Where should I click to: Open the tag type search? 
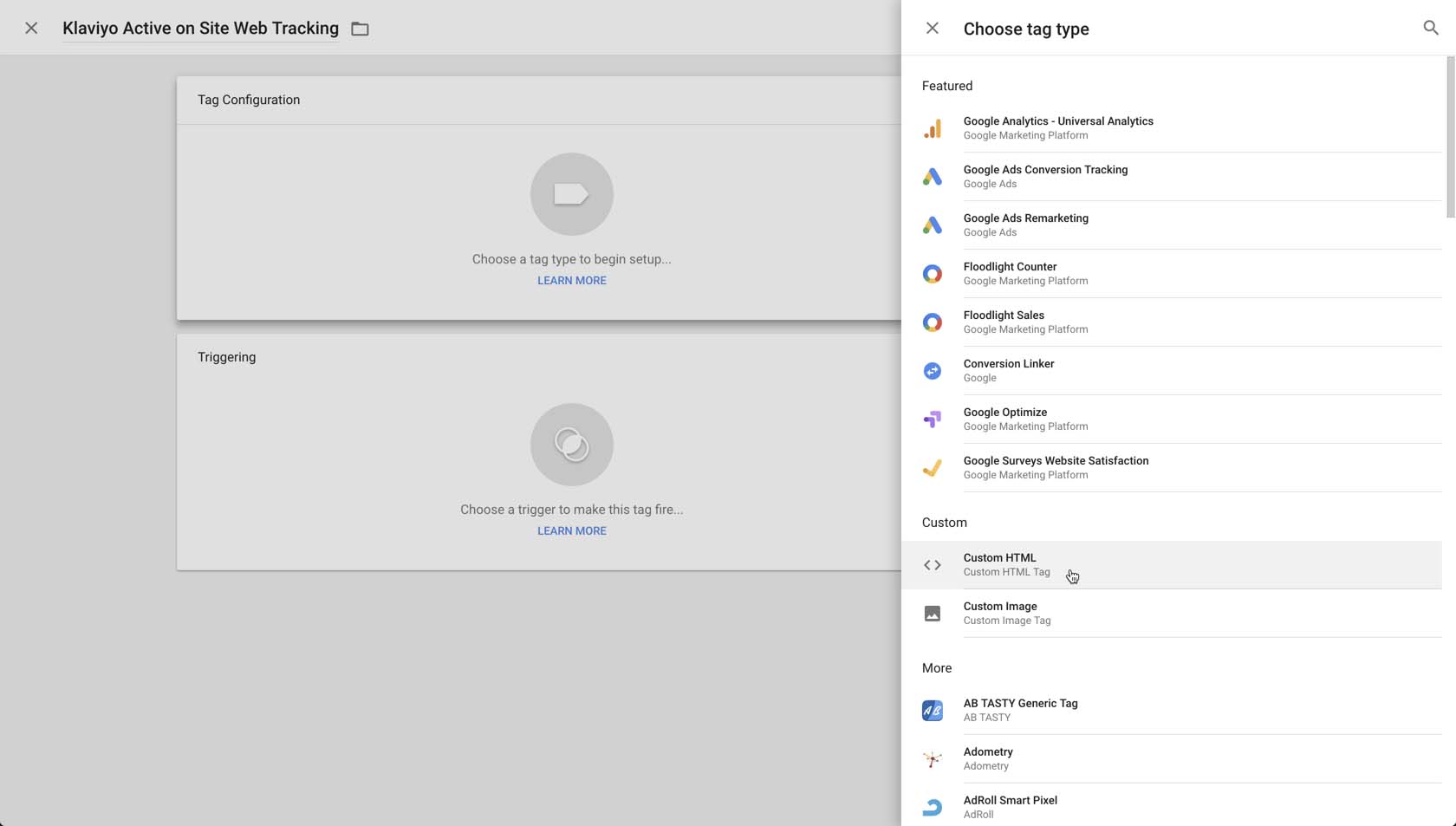click(x=1430, y=28)
